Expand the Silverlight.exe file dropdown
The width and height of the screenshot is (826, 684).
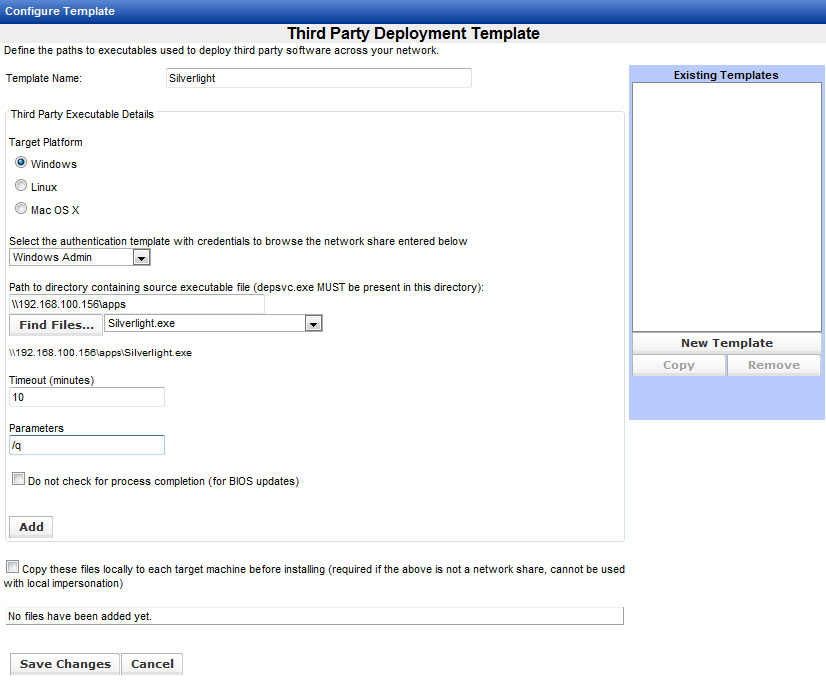coord(313,324)
